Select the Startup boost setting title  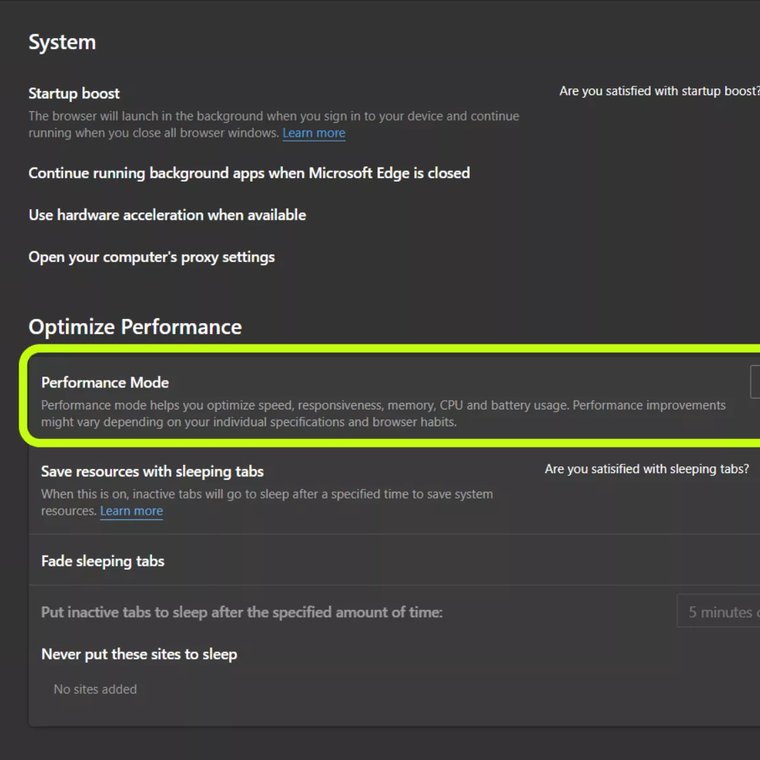(74, 93)
